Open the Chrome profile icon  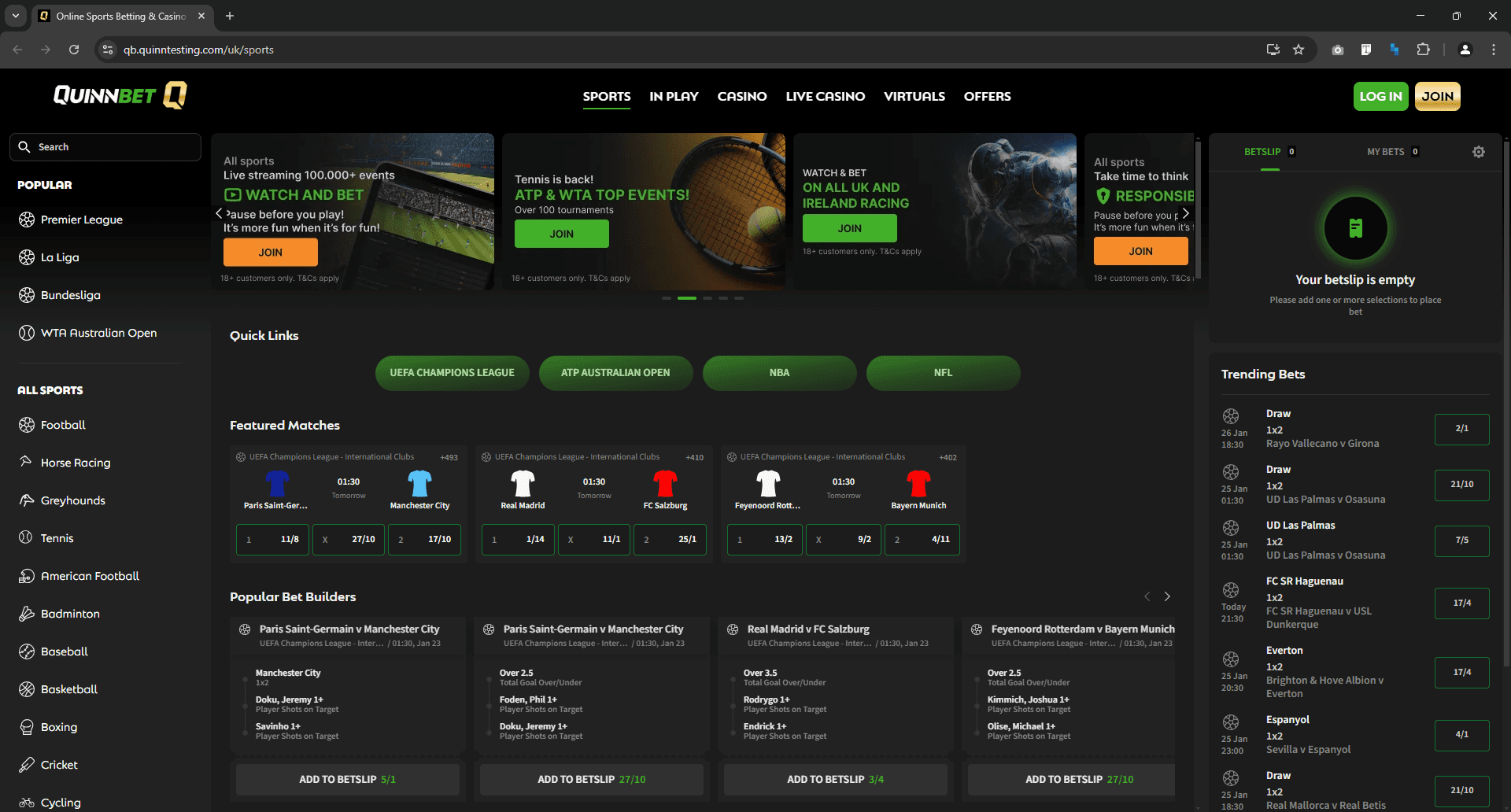(x=1465, y=50)
